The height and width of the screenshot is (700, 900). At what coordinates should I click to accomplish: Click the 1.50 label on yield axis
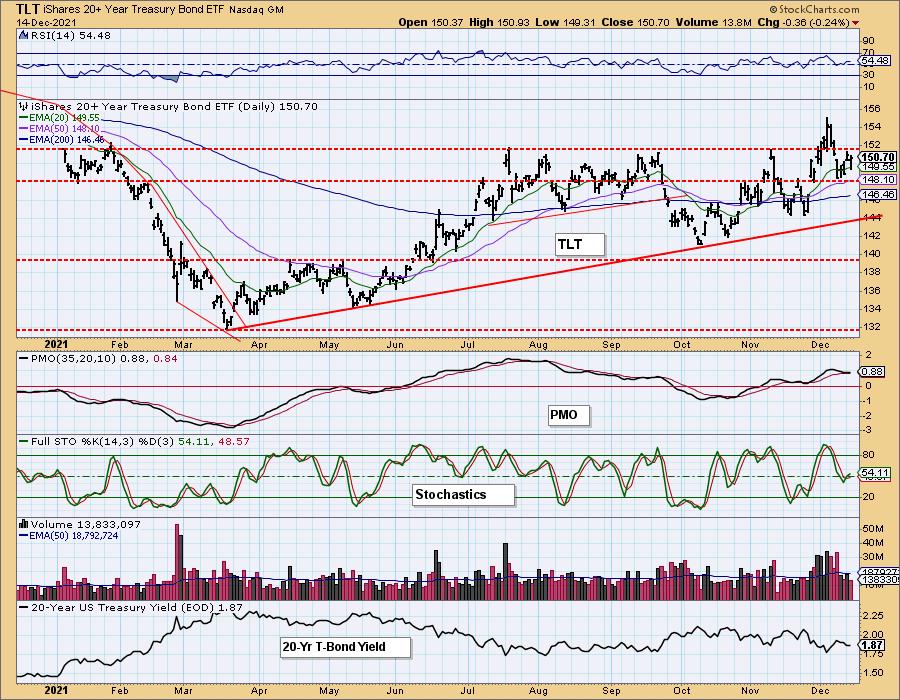coord(872,672)
